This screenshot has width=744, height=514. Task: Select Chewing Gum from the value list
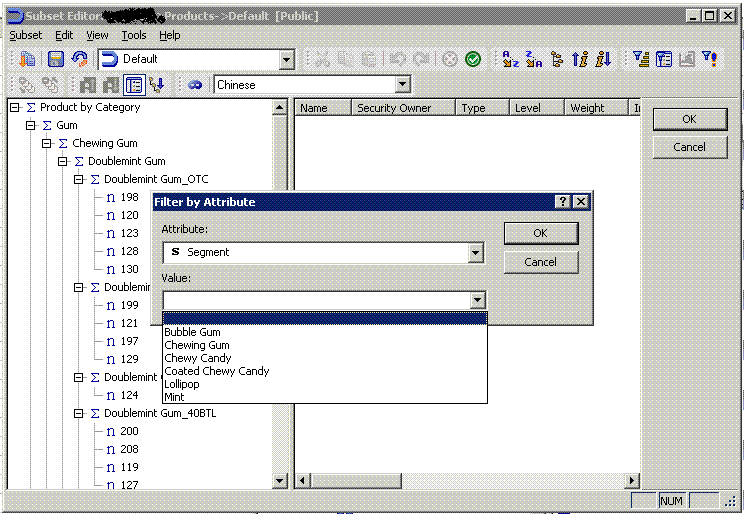coord(197,345)
